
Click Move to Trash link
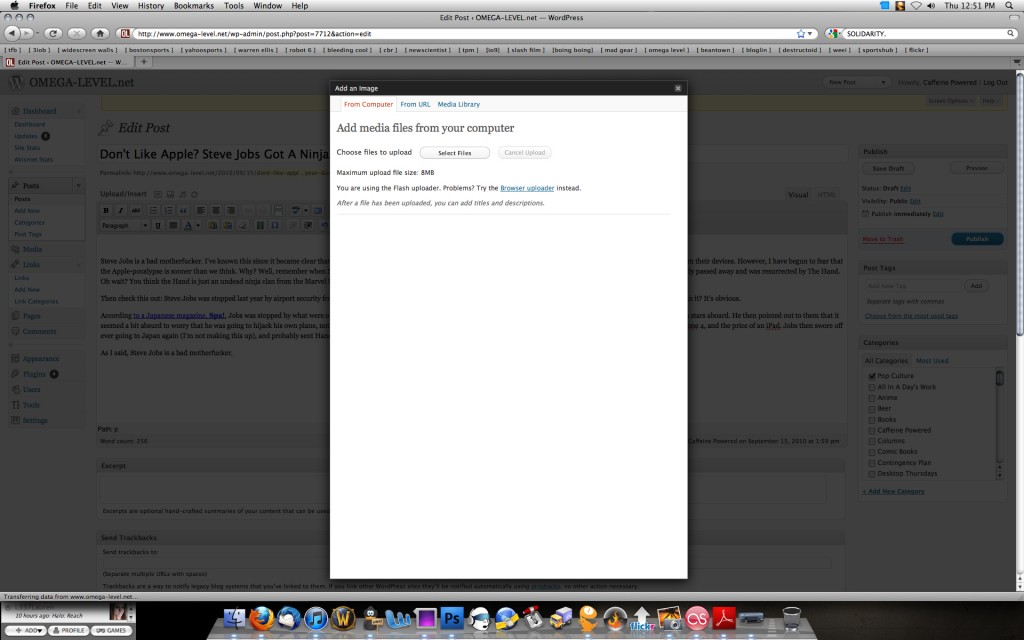tap(883, 239)
